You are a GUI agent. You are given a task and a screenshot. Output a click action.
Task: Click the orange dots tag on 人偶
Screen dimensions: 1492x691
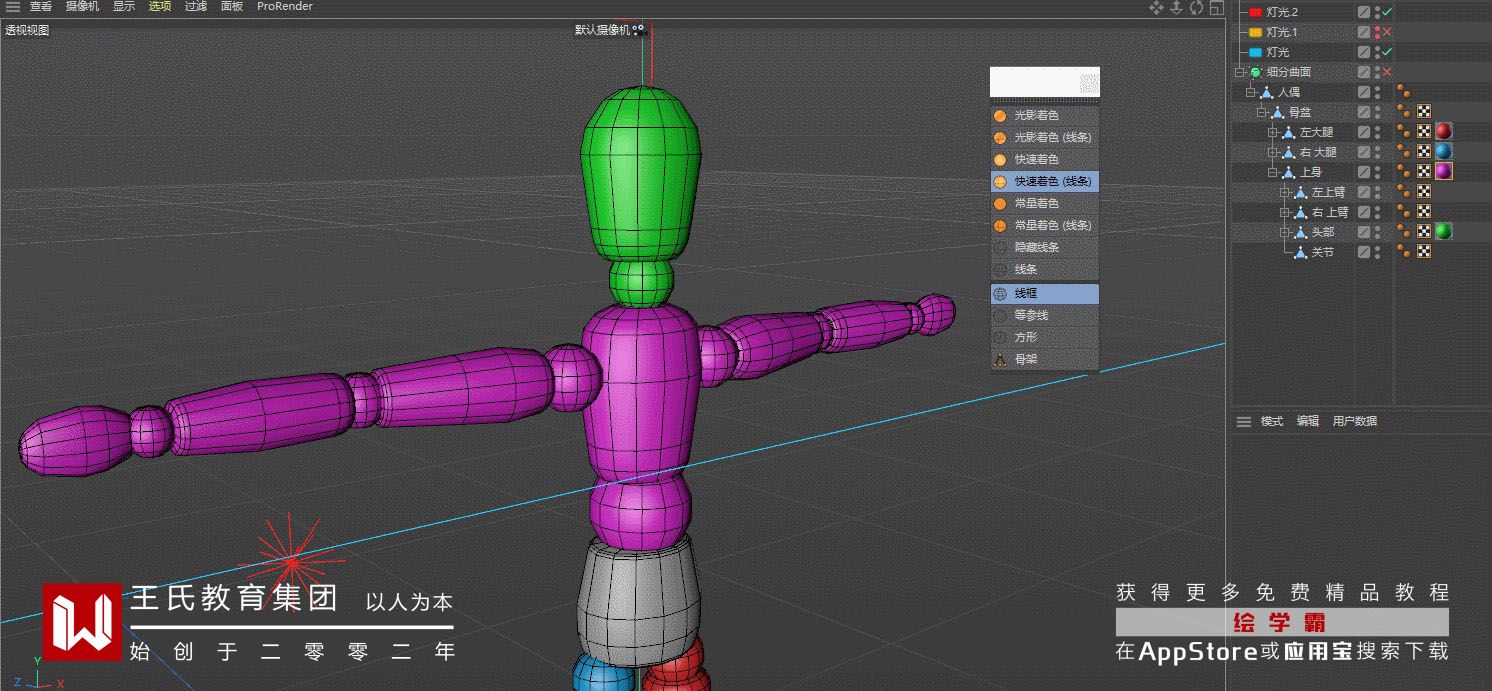tap(1404, 92)
